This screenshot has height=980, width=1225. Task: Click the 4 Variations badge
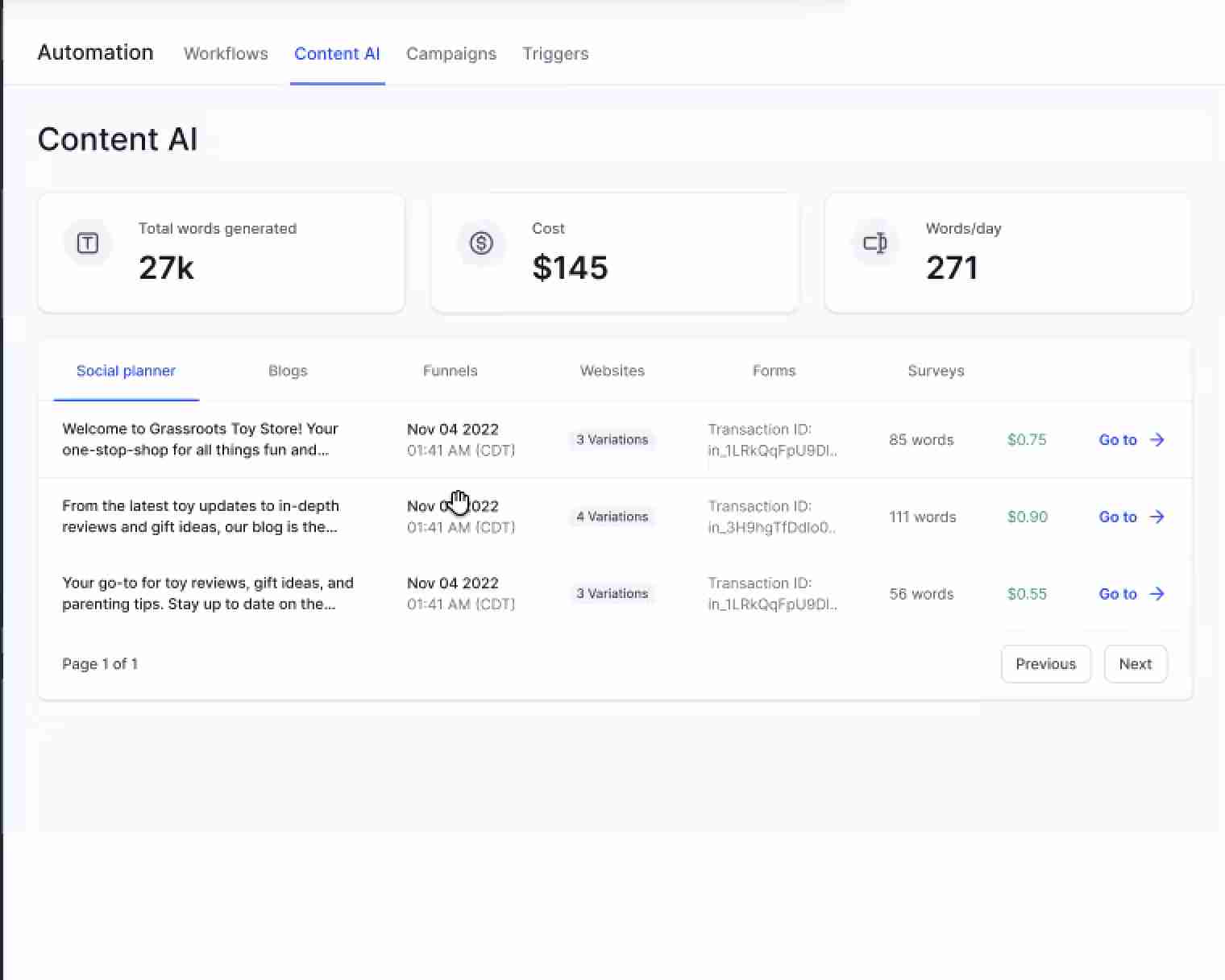point(612,517)
